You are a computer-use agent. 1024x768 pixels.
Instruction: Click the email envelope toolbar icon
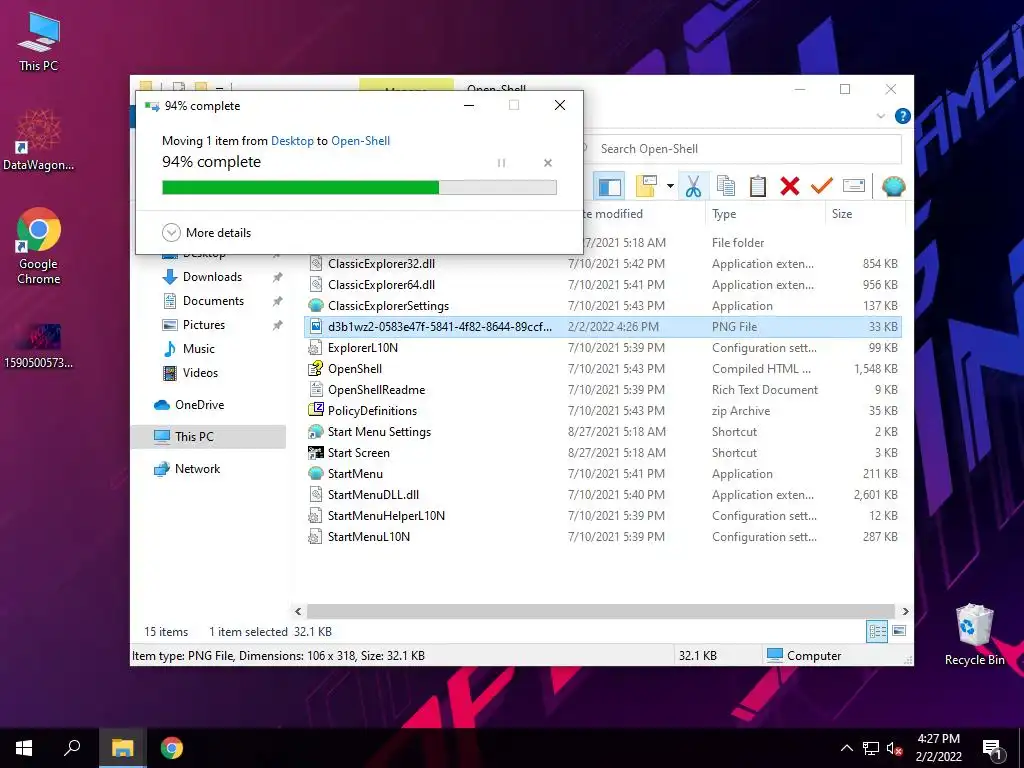coord(854,187)
